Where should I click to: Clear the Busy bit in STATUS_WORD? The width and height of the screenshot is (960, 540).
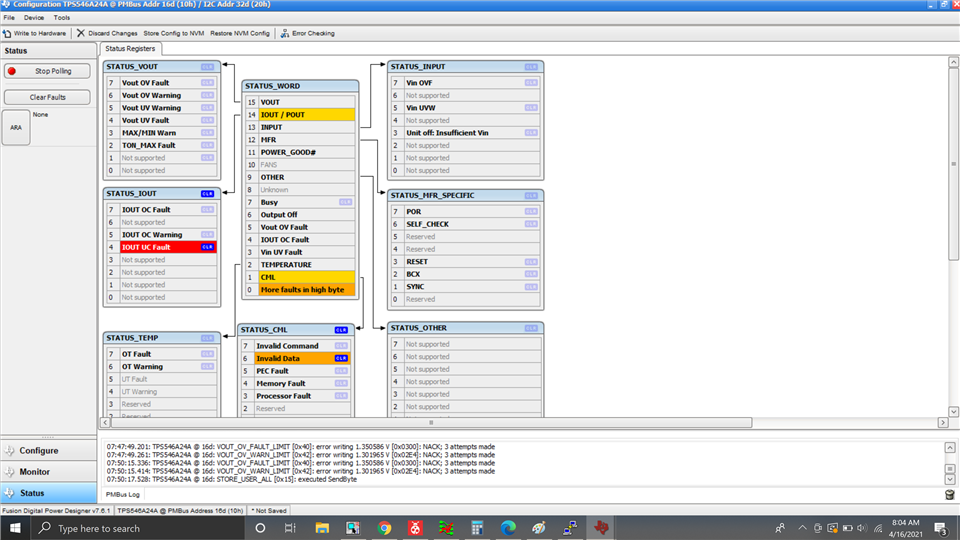pos(345,202)
